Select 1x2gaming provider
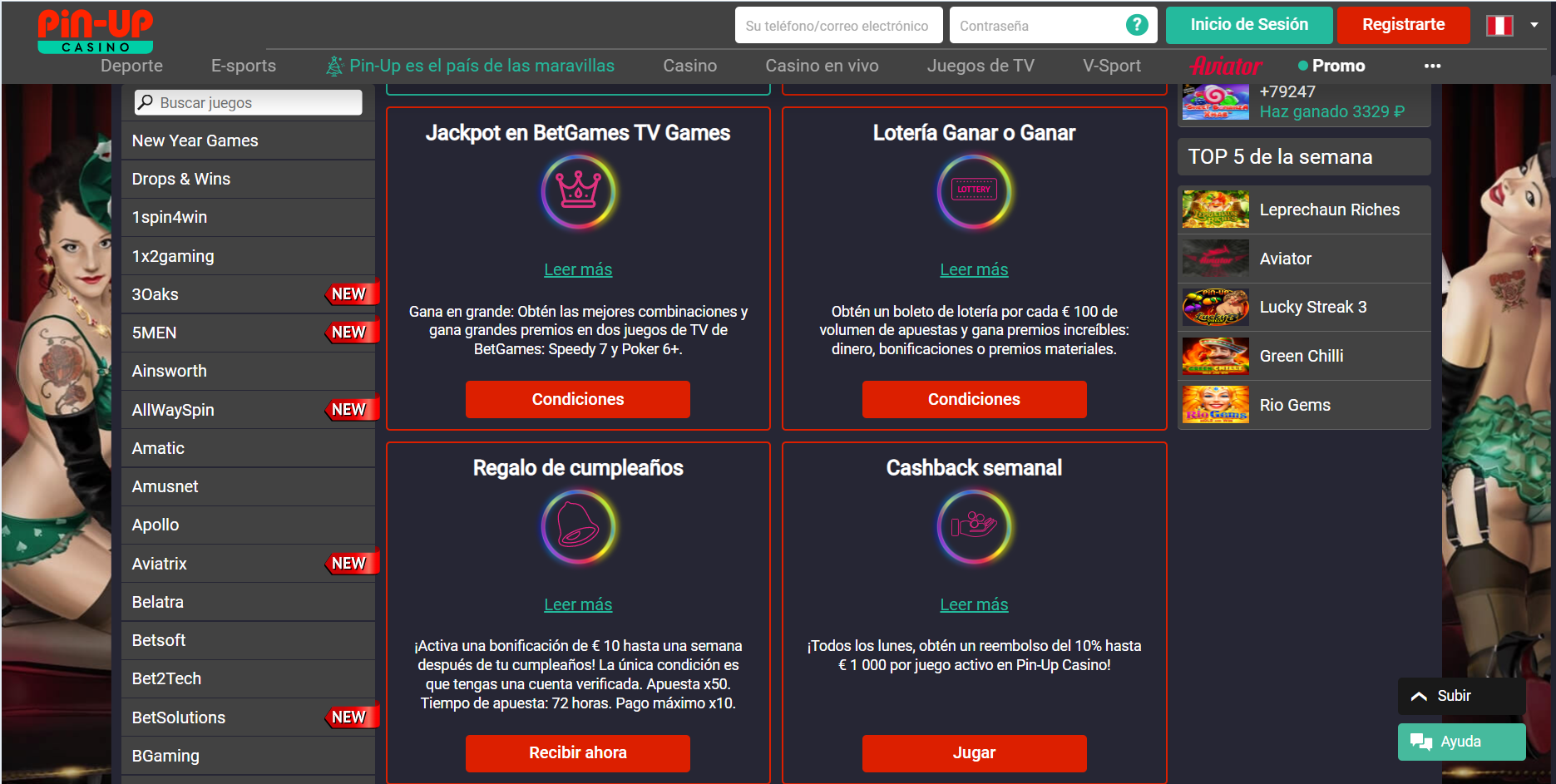This screenshot has width=1556, height=784. pyautogui.click(x=248, y=256)
